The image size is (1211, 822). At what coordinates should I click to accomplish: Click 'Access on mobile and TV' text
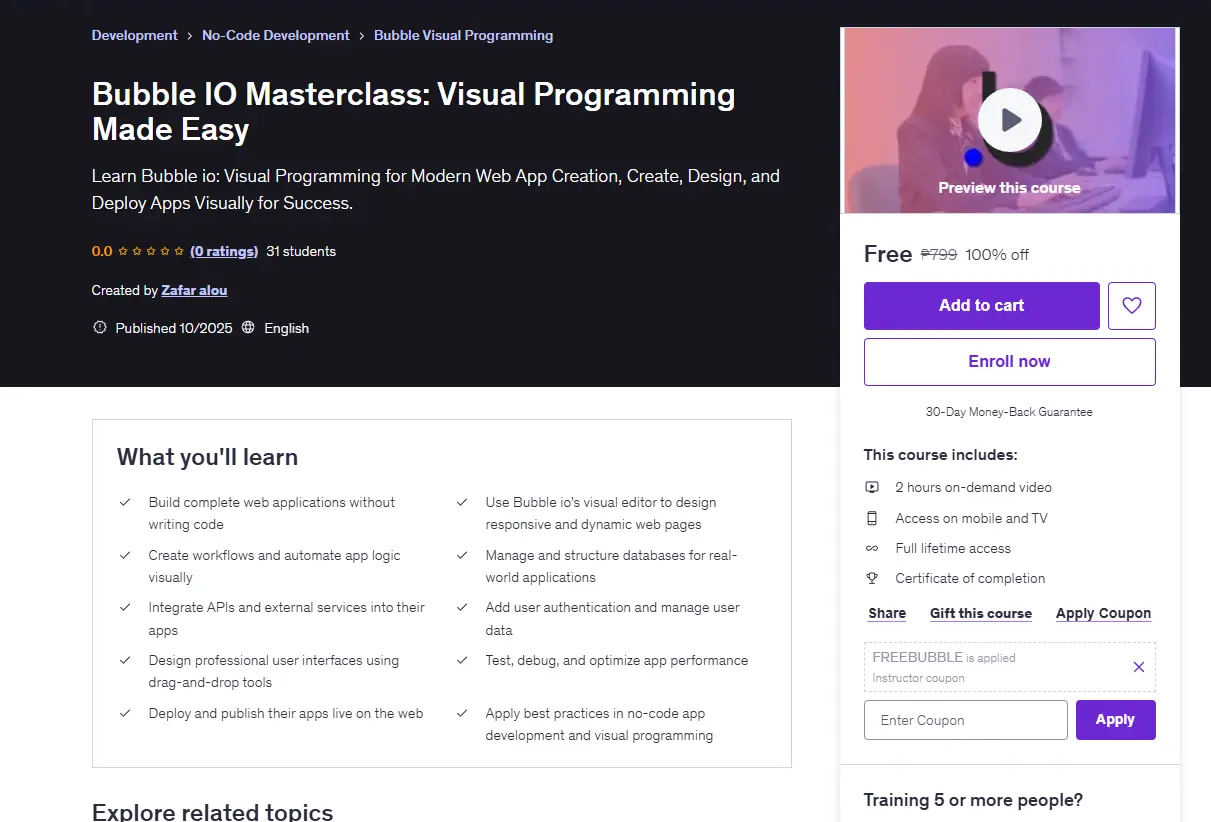pos(972,518)
